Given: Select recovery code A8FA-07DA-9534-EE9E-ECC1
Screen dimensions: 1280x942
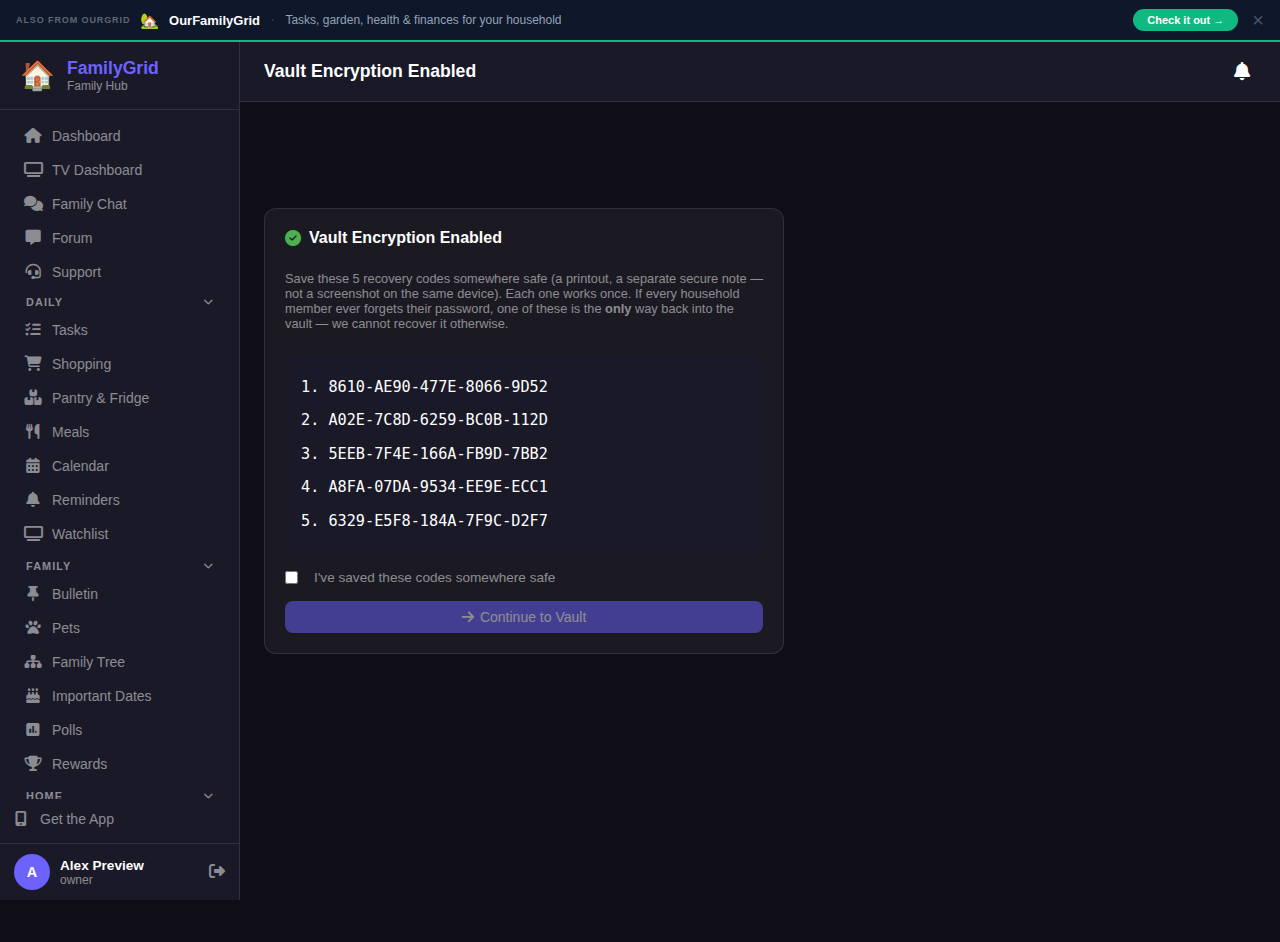Looking at the screenshot, I should (x=438, y=487).
